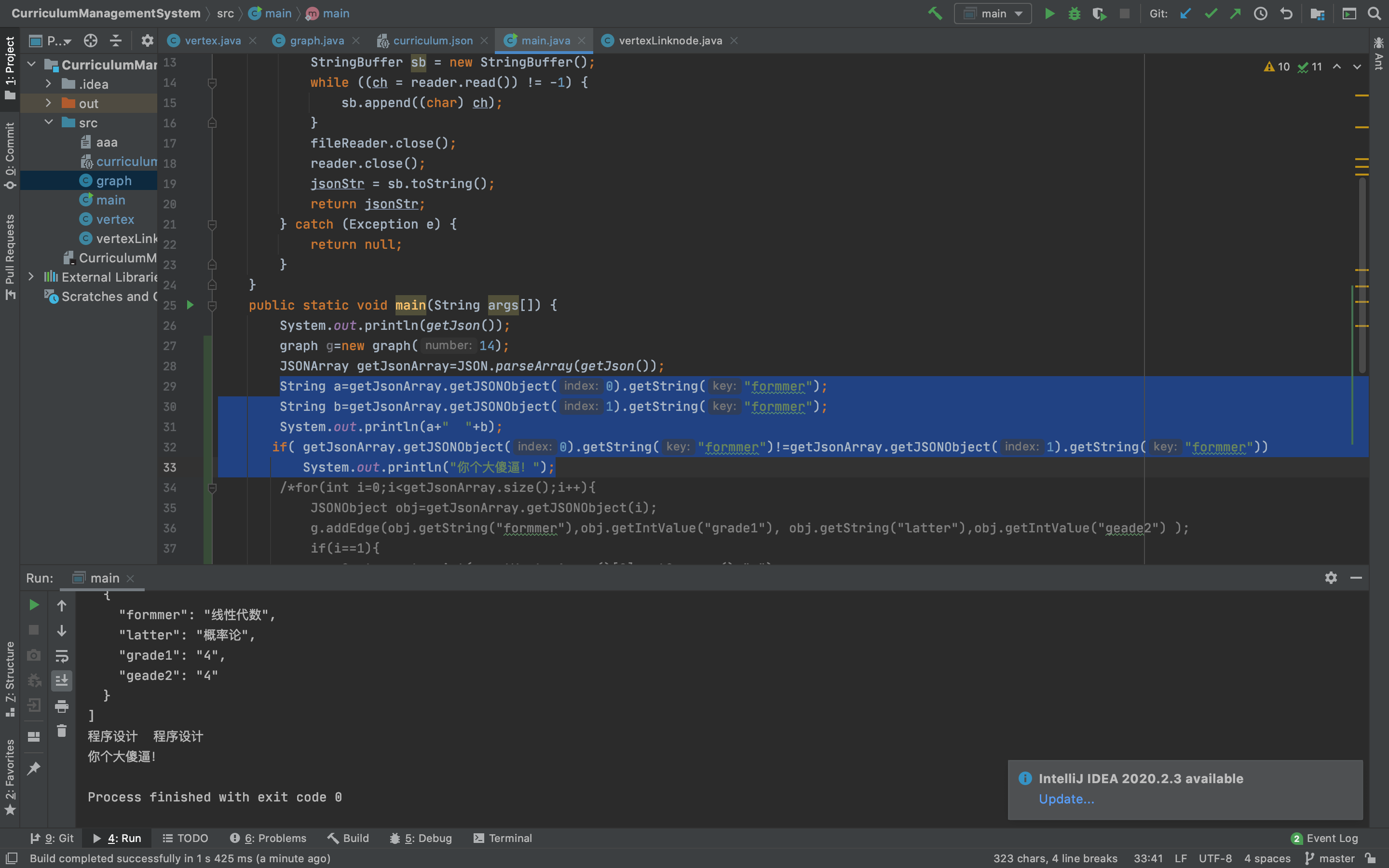
Task: Switch to vertex.java tab
Action: click(x=212, y=40)
